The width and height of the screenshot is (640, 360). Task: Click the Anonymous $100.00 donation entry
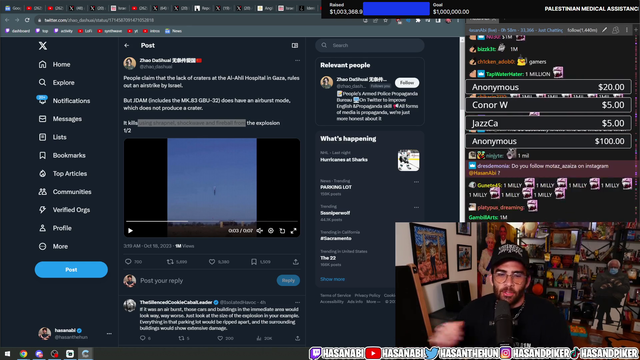[x=548, y=141]
